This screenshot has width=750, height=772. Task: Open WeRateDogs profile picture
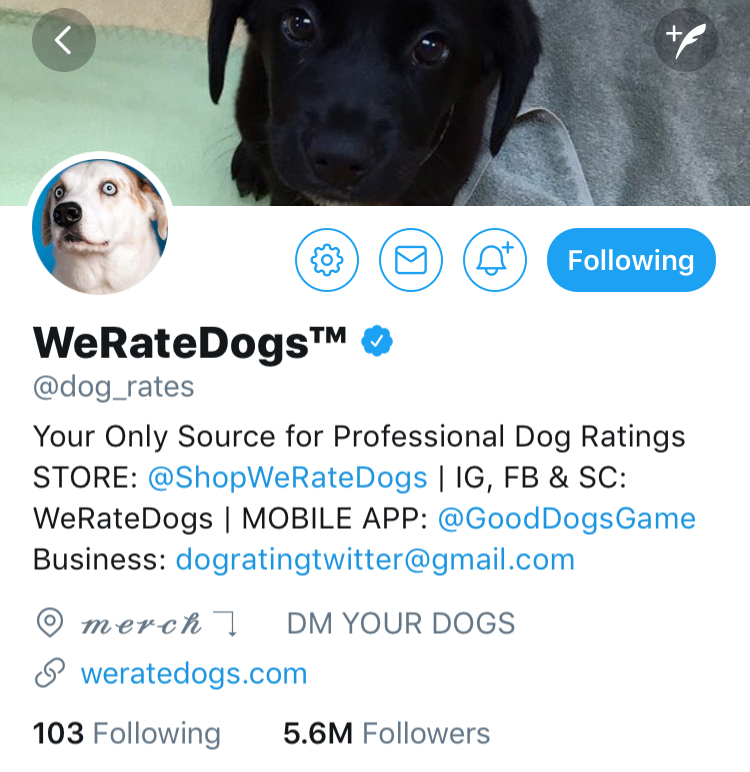[x=100, y=226]
